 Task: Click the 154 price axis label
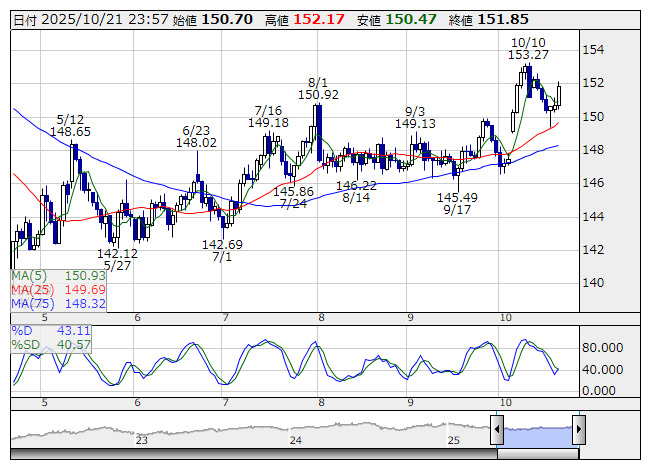pyautogui.click(x=593, y=50)
